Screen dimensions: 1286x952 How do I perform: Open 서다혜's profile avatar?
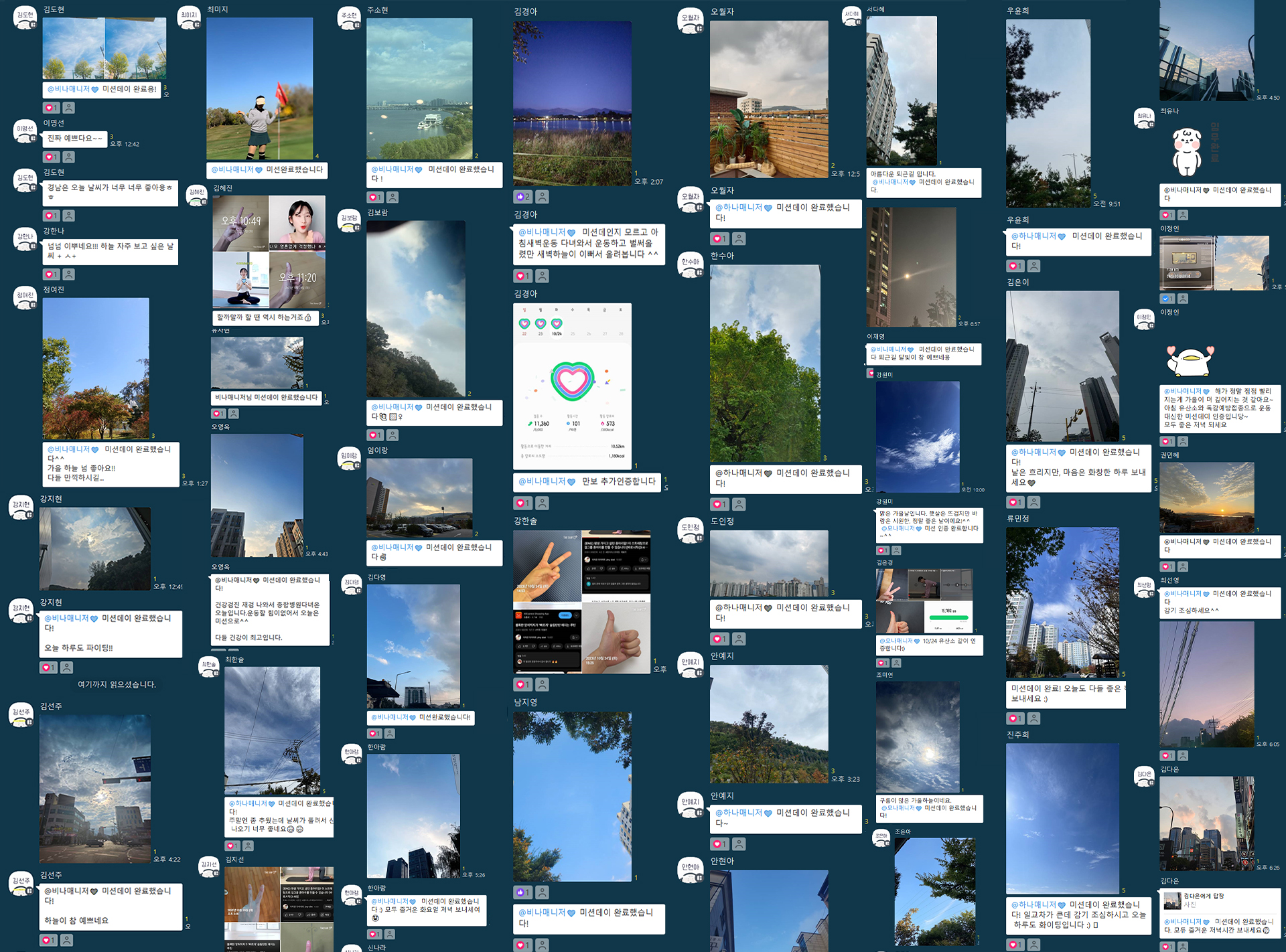point(851,17)
